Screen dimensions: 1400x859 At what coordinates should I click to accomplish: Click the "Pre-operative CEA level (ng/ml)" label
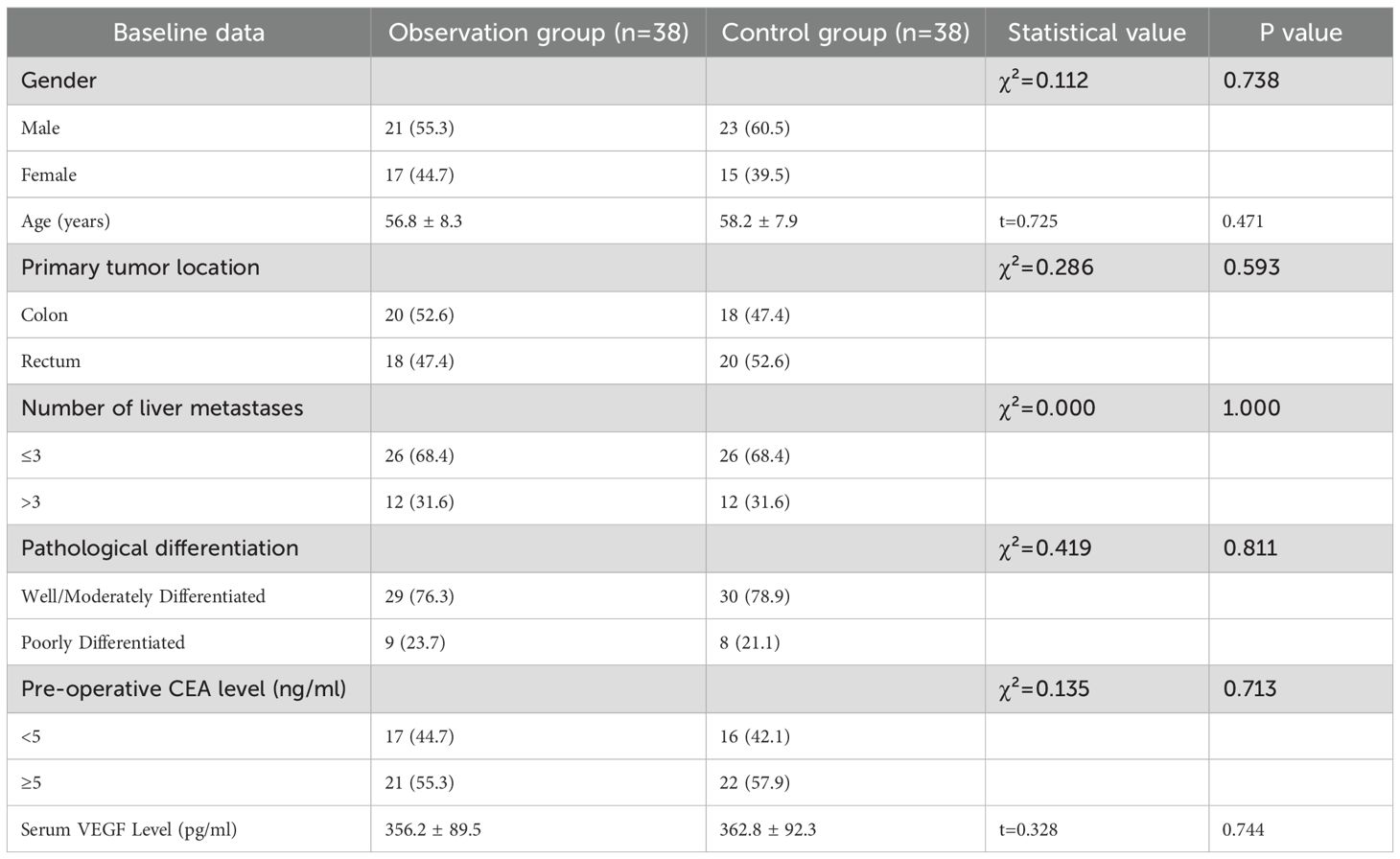click(183, 688)
